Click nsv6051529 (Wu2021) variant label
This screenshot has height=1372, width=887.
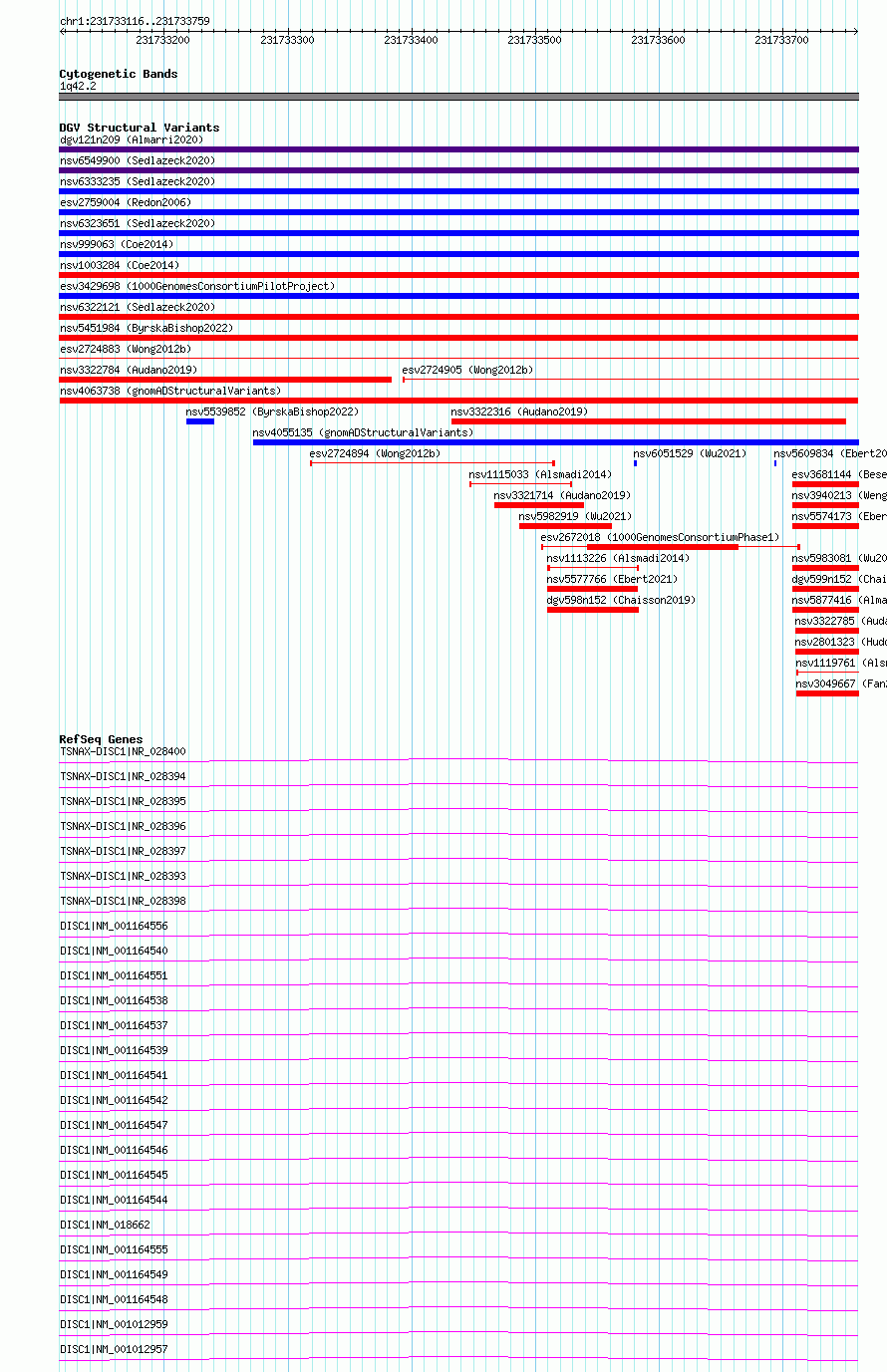[x=690, y=453]
